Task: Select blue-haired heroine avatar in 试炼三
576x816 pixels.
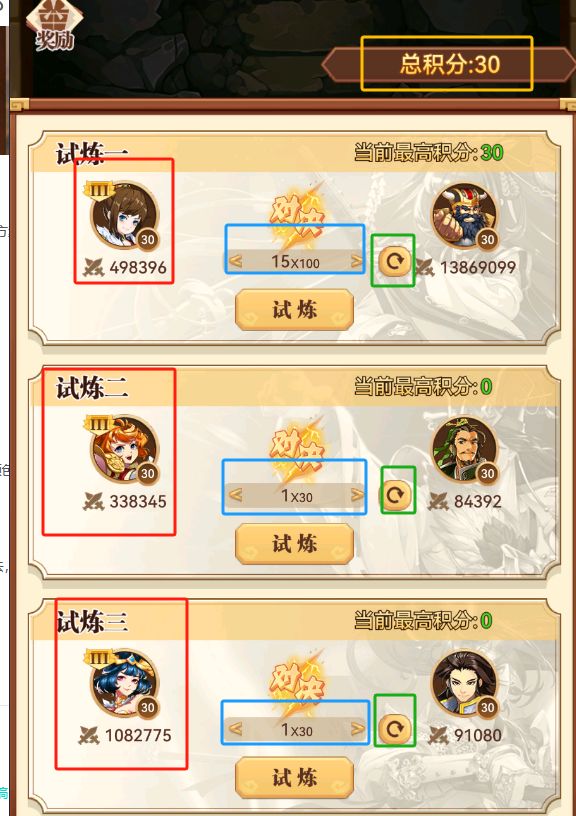Action: pos(124,683)
